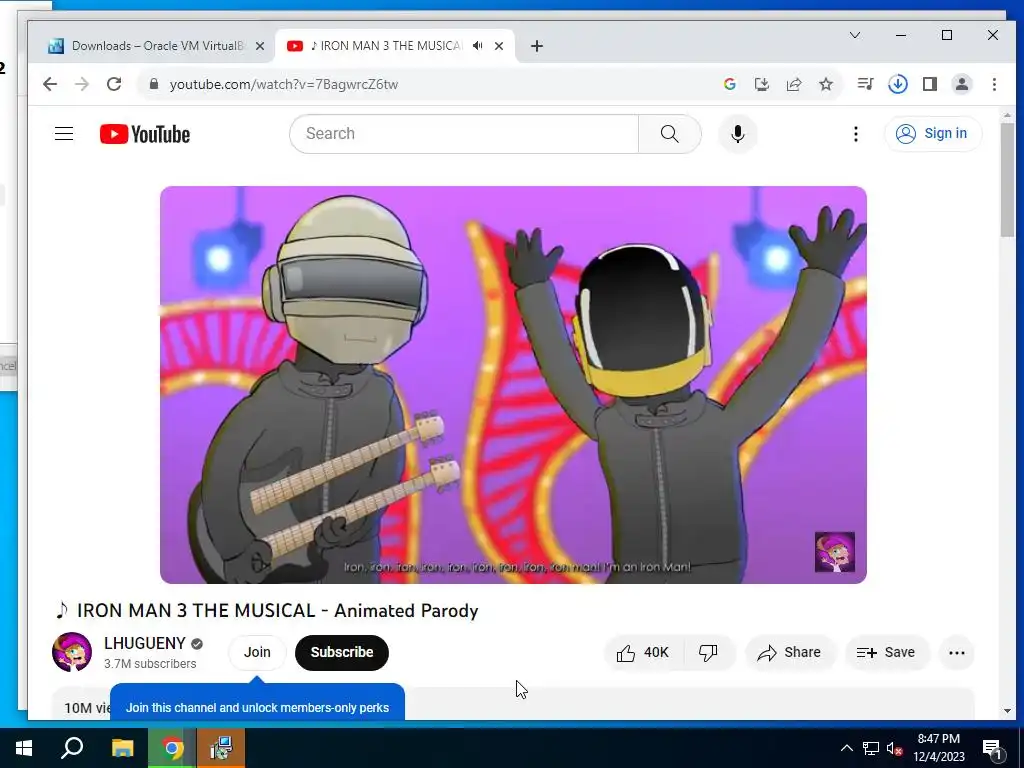Open more actions ellipsis beside Save
This screenshot has width=1024, height=768.
pos(957,652)
